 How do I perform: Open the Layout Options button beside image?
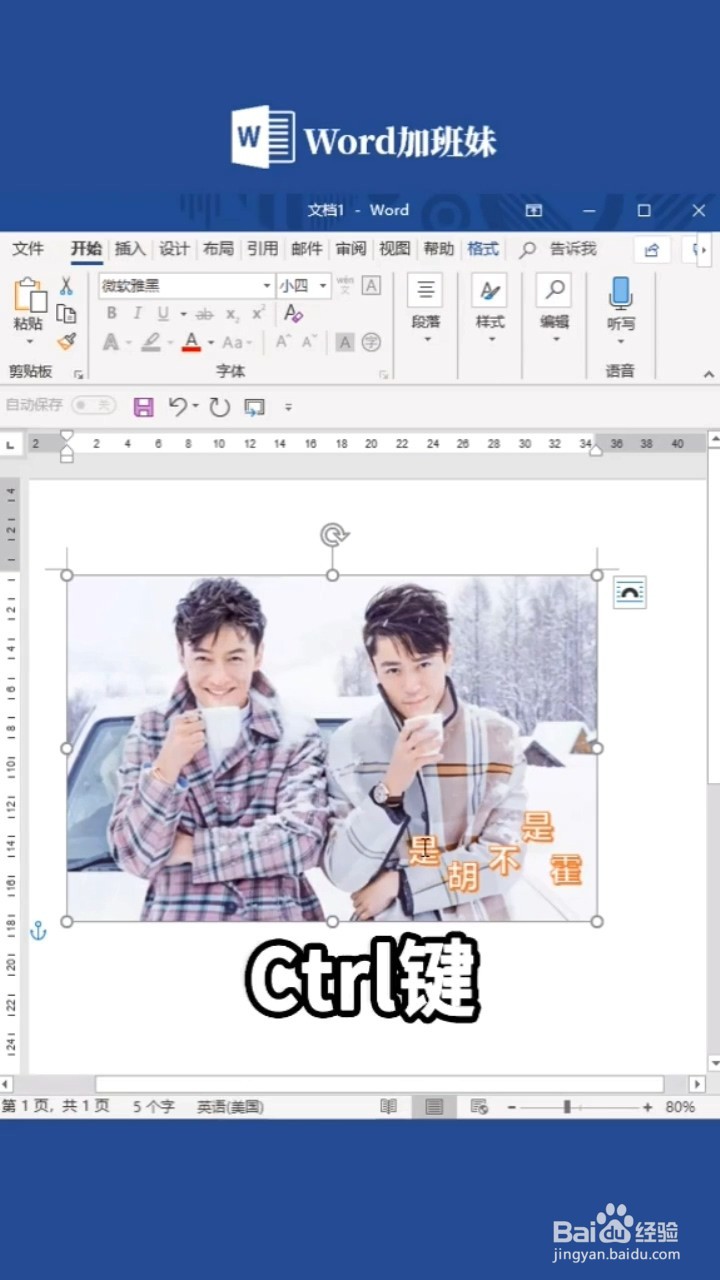coord(629,592)
